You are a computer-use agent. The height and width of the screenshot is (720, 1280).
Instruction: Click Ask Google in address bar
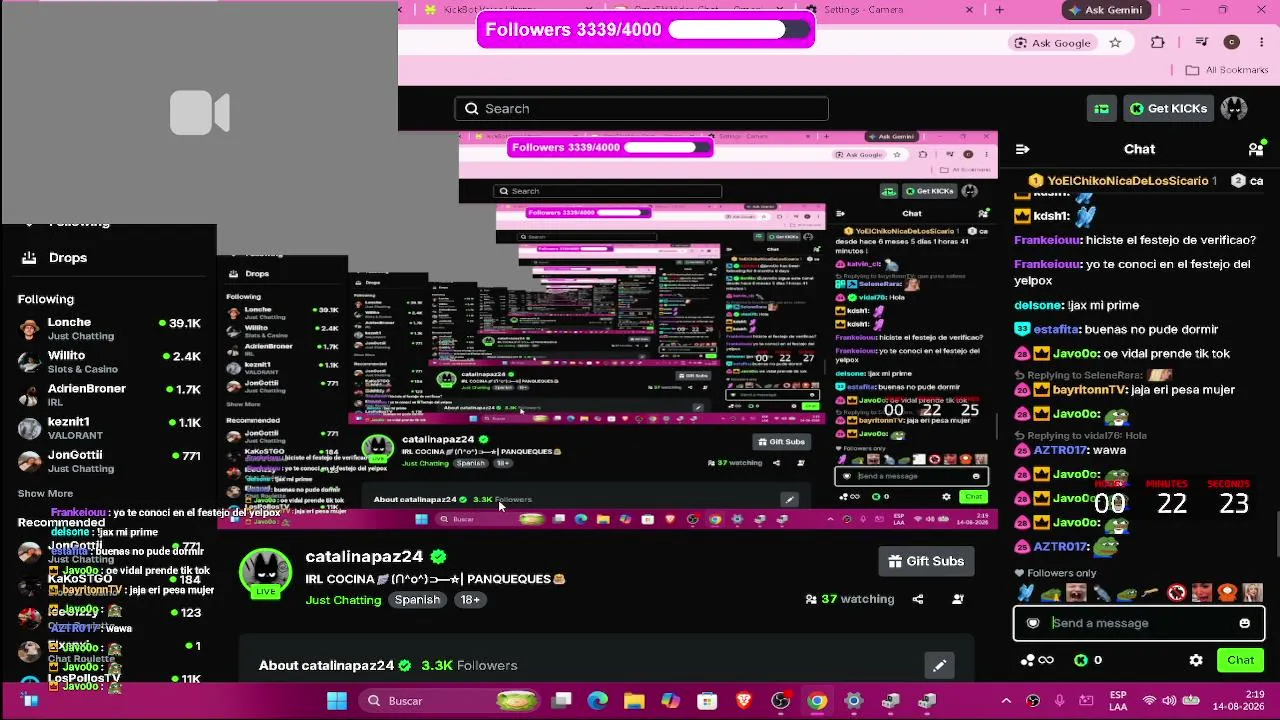pyautogui.click(x=1052, y=43)
